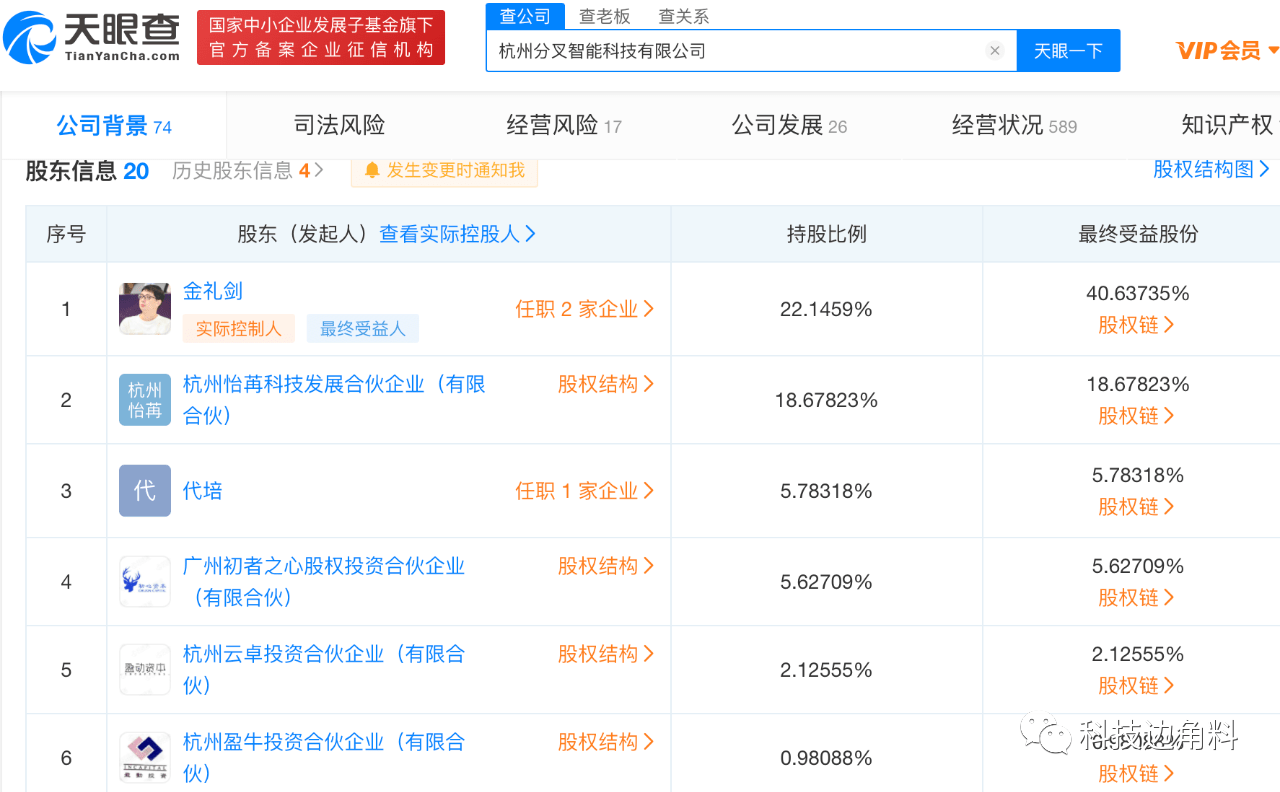Viewport: 1280px width, 792px height.
Task: Click 杭州盈牛投资 company logo icon
Action: pos(145,758)
